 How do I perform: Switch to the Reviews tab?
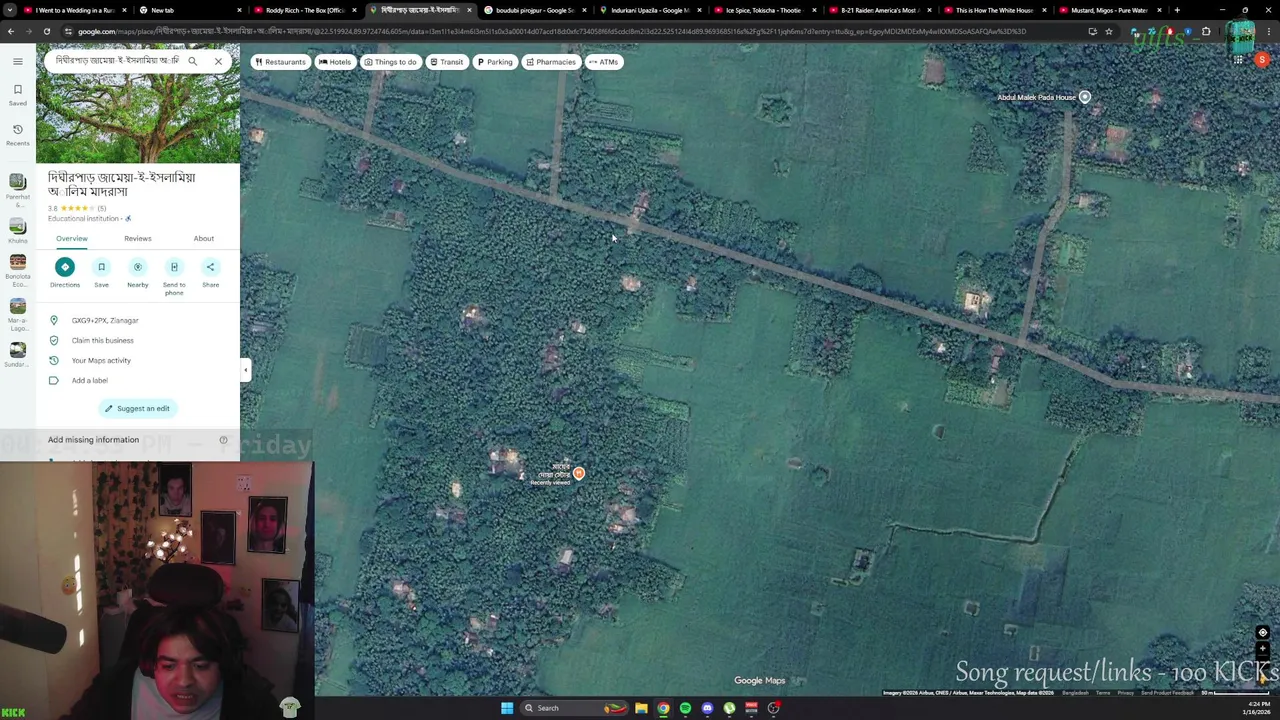click(138, 239)
